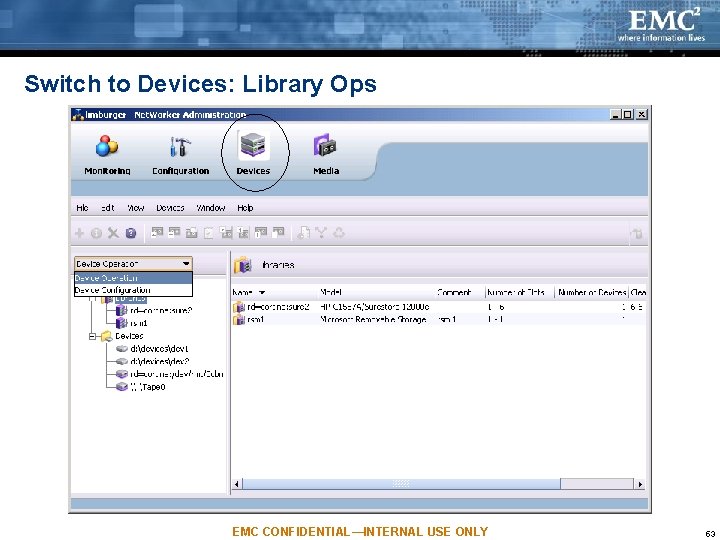Screen dimensions: 720x540
Task: Sort by Number of Slots column header
Action: coord(520,292)
